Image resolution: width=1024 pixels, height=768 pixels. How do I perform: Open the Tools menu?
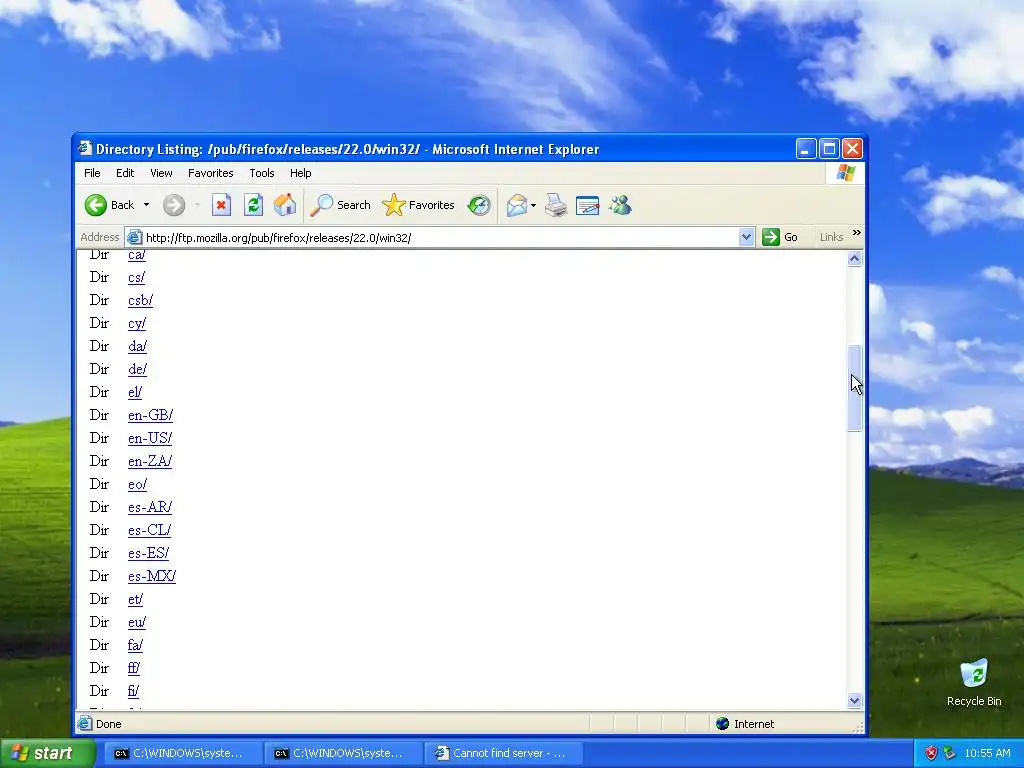coord(261,173)
